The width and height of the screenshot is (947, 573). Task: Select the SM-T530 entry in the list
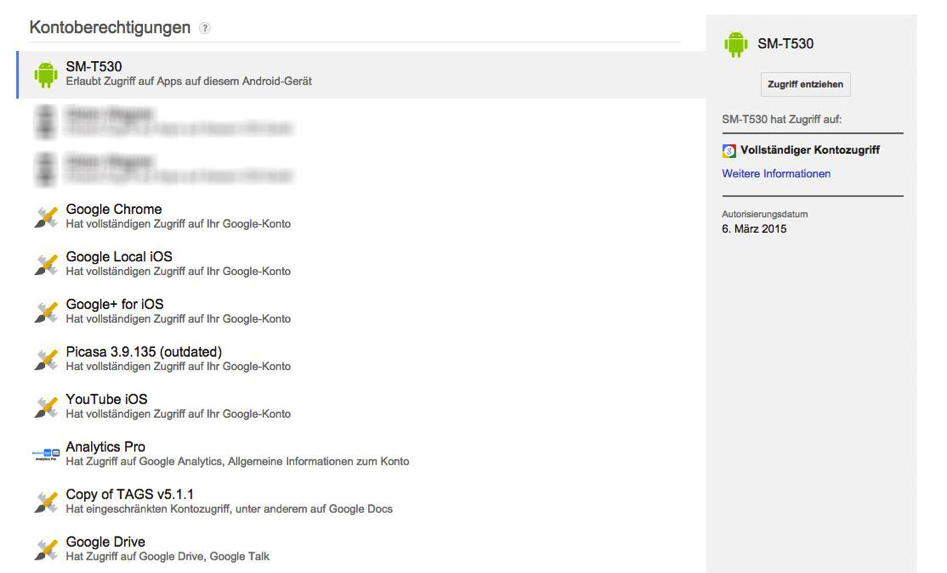click(361, 74)
